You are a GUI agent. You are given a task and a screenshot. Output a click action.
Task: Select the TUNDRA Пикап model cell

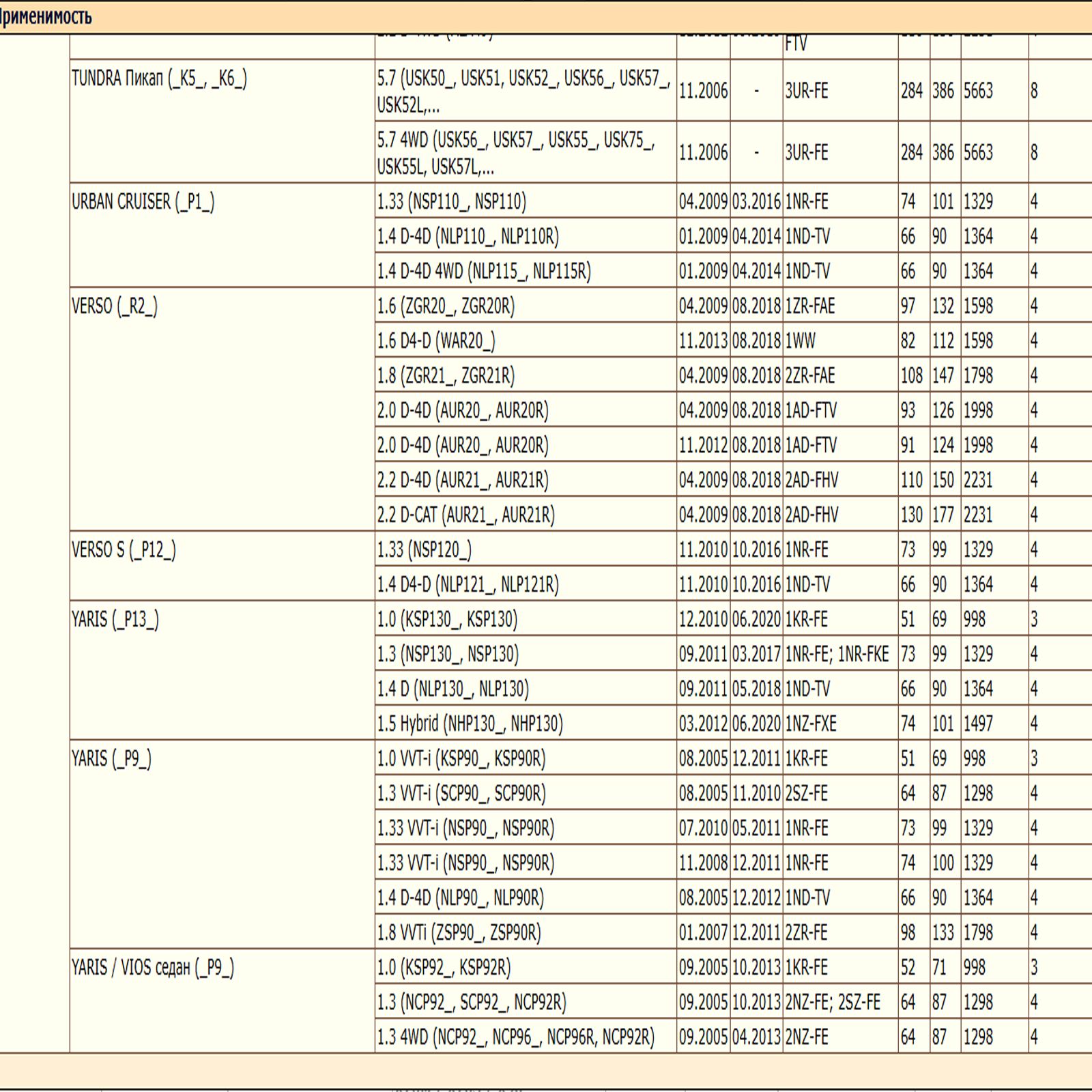pos(159,79)
